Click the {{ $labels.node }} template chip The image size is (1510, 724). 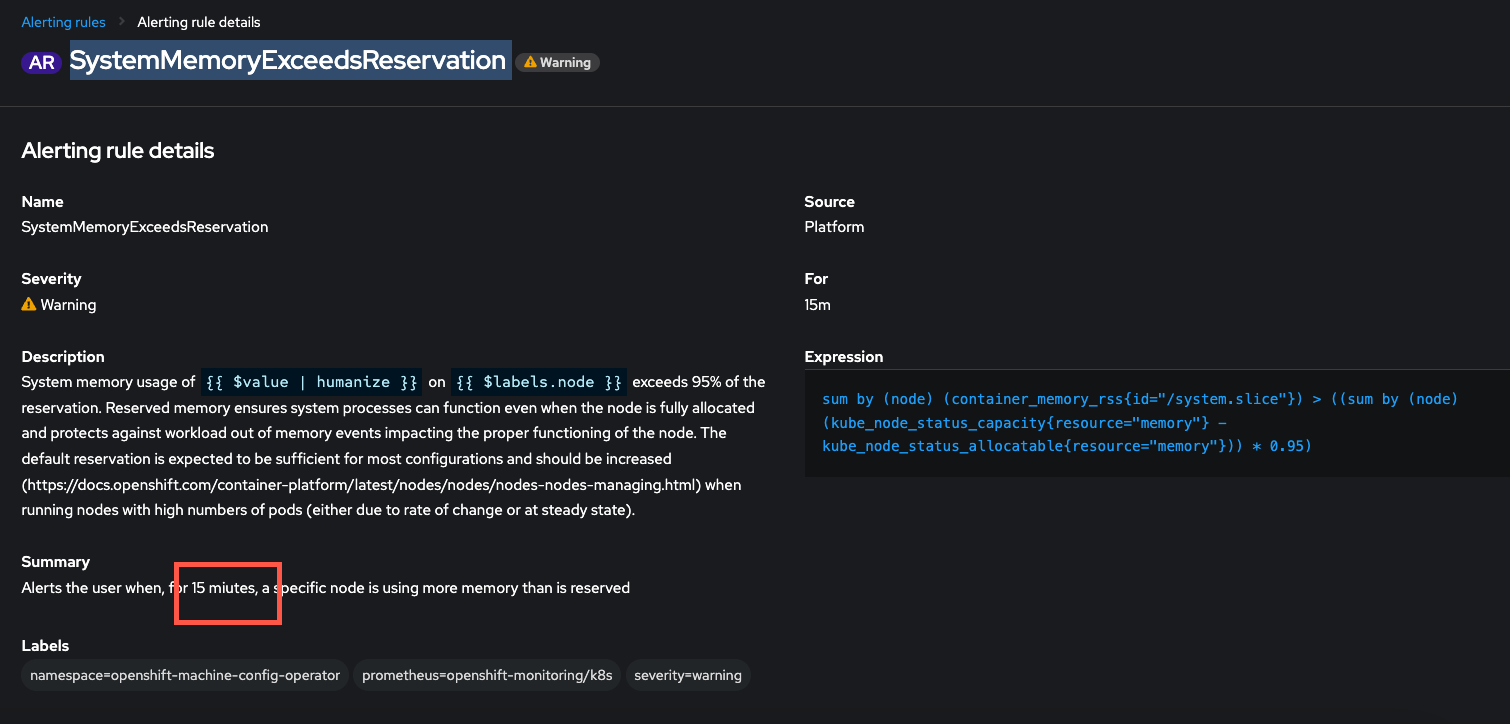[x=539, y=381]
